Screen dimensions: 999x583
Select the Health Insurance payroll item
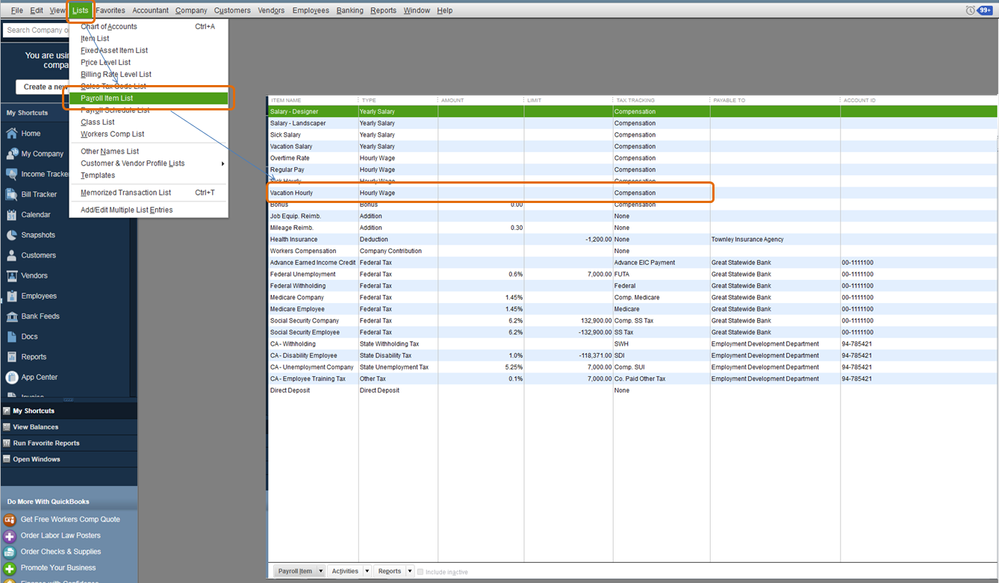[x=632, y=239]
